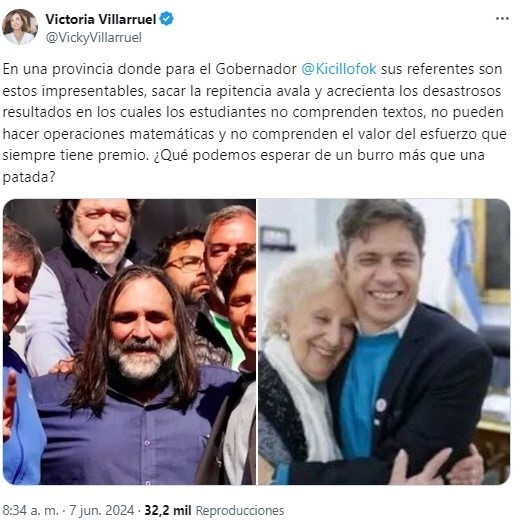Viewport: 522px width, 525px height.
Task: Click the word 'Gobernador' in the tweet
Action: (x=256, y=69)
